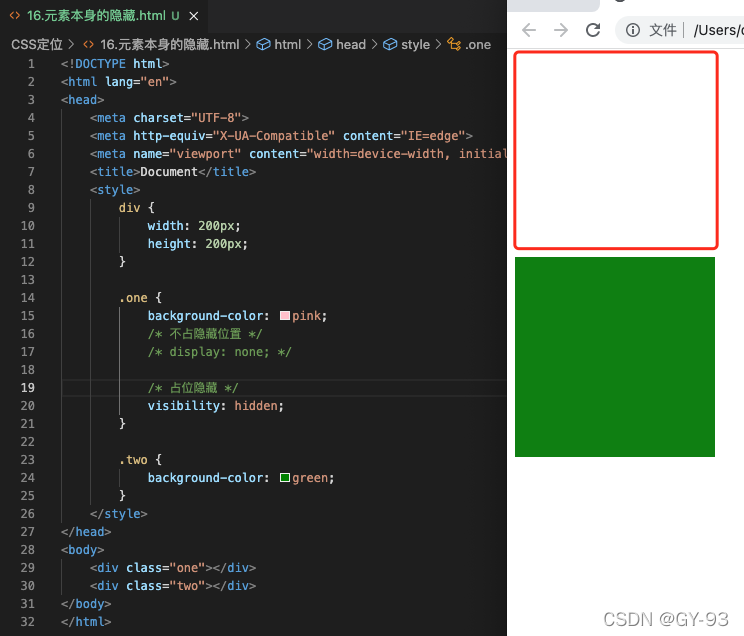Click the <!DOCTYPE html> line
Viewport: 744px width, 636px height.
point(115,64)
